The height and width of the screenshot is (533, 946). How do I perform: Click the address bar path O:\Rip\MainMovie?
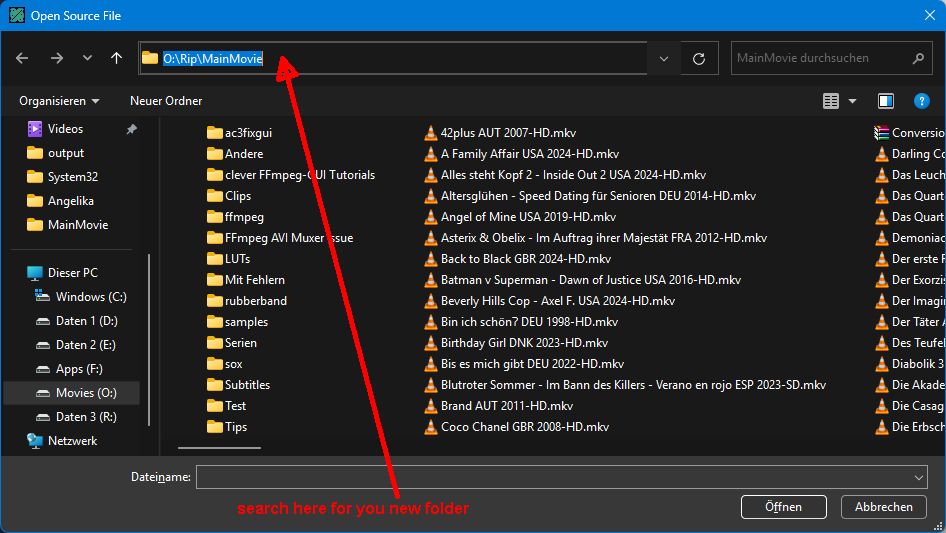coord(213,59)
